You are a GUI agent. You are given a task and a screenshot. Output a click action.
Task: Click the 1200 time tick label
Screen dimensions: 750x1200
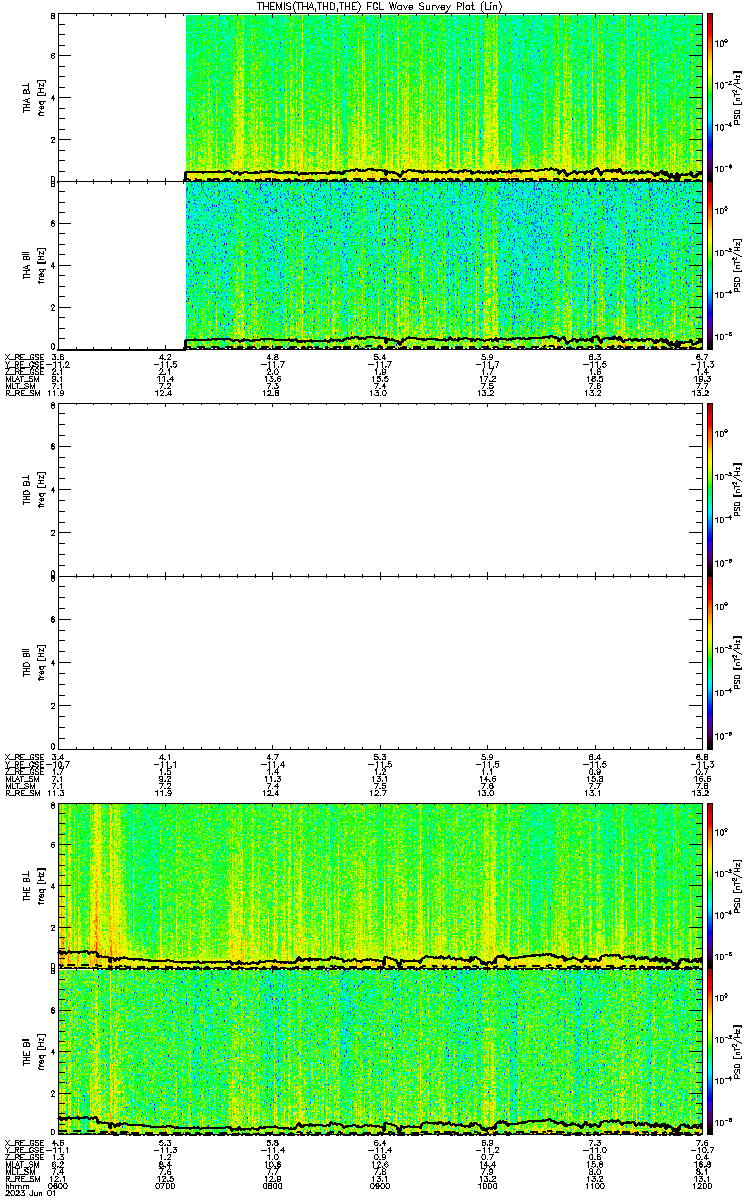coord(701,1184)
